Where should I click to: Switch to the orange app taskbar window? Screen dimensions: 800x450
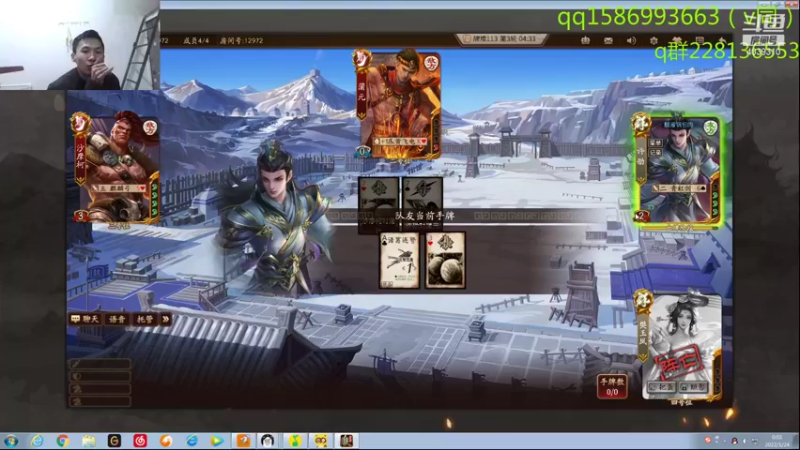243,441
